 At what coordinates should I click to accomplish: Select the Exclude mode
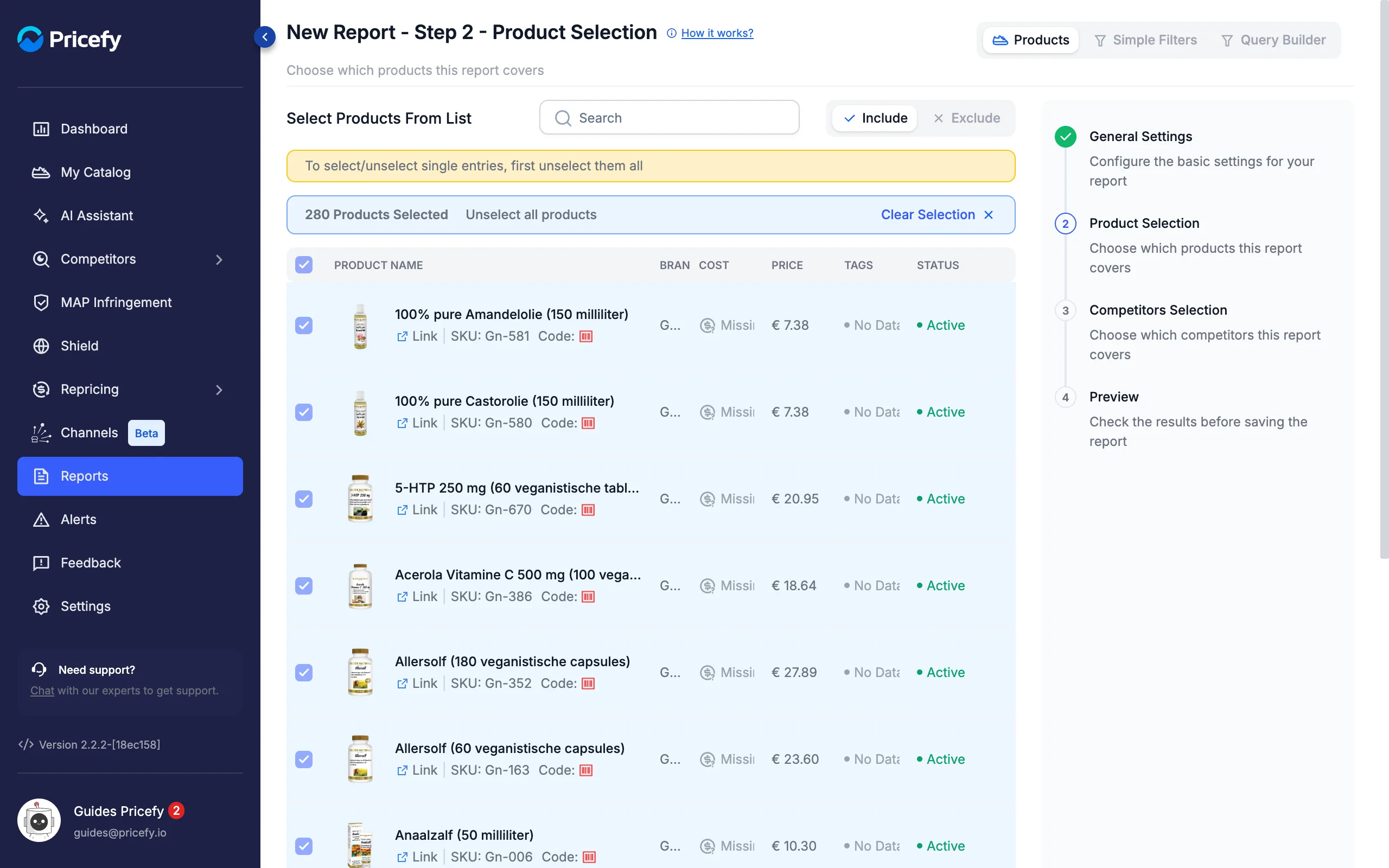coord(966,118)
